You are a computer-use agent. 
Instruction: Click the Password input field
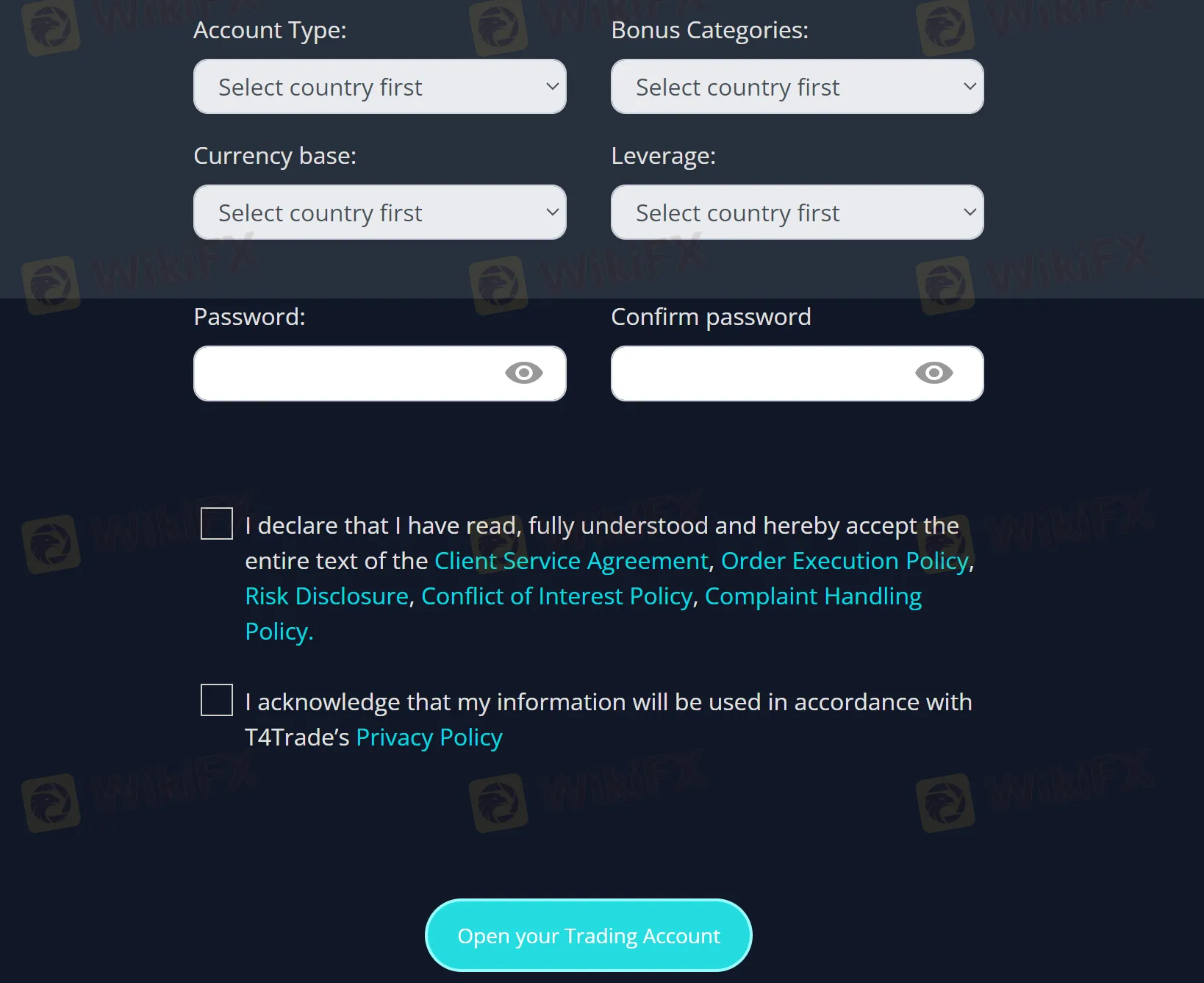pyautogui.click(x=345, y=373)
